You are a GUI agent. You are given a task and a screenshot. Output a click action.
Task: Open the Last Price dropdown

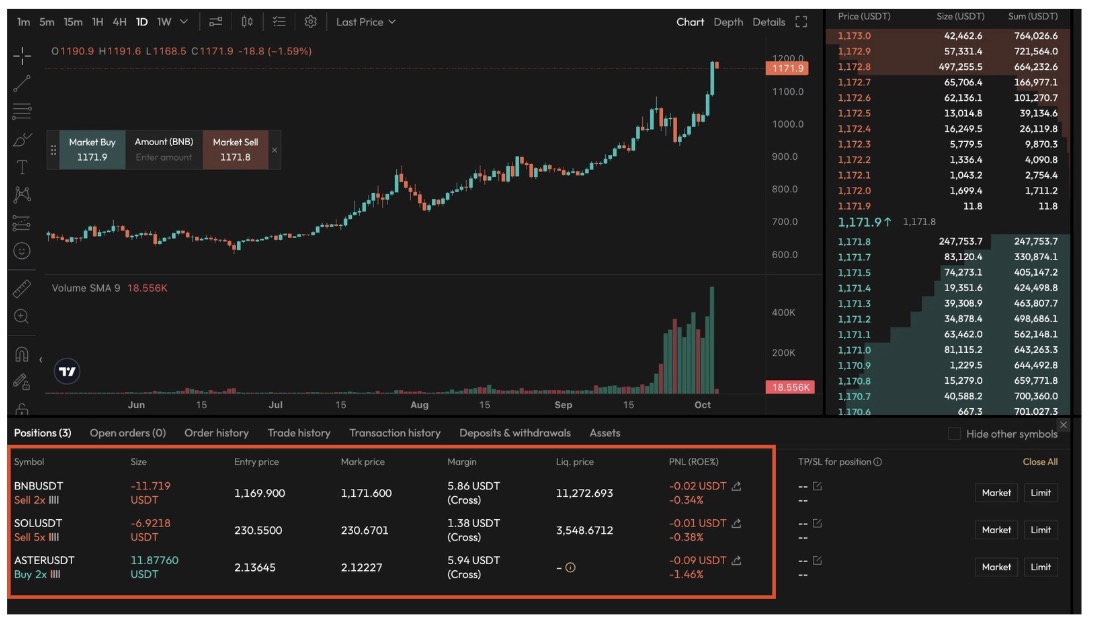tap(366, 22)
